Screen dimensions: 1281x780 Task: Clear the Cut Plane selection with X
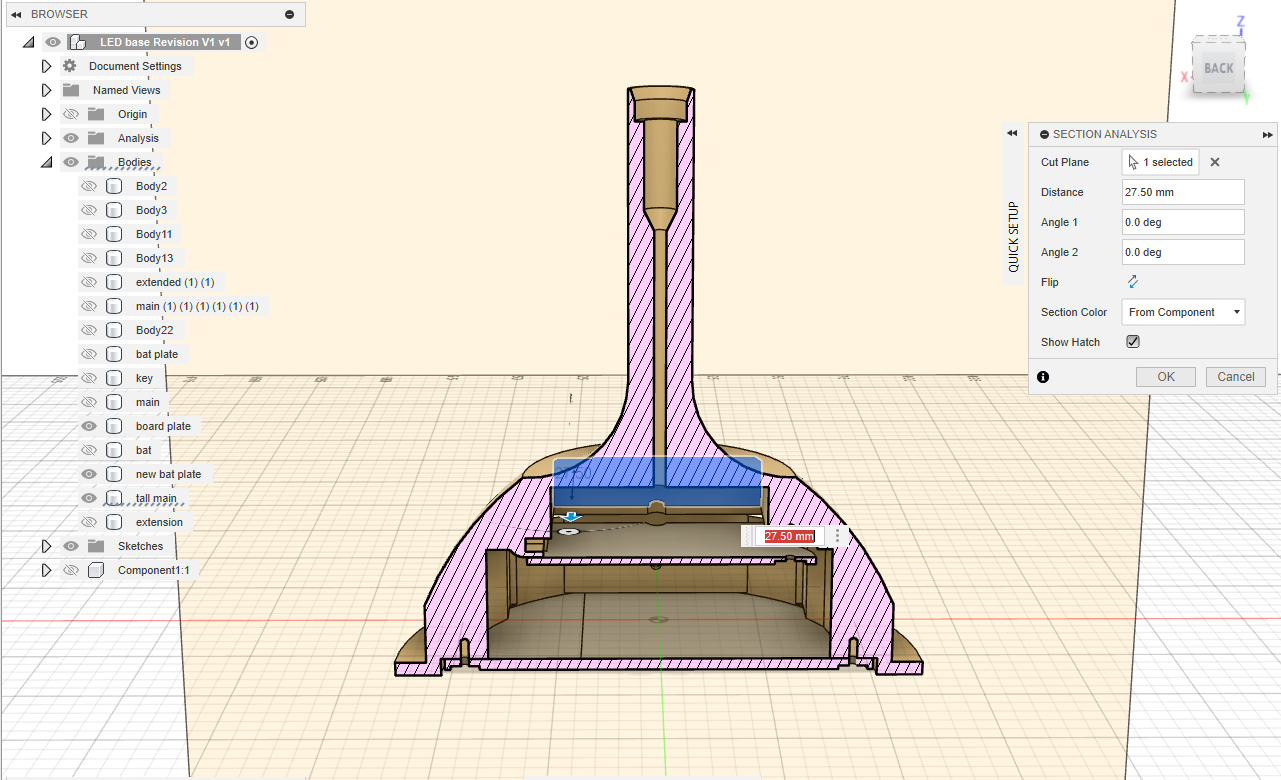point(1215,162)
